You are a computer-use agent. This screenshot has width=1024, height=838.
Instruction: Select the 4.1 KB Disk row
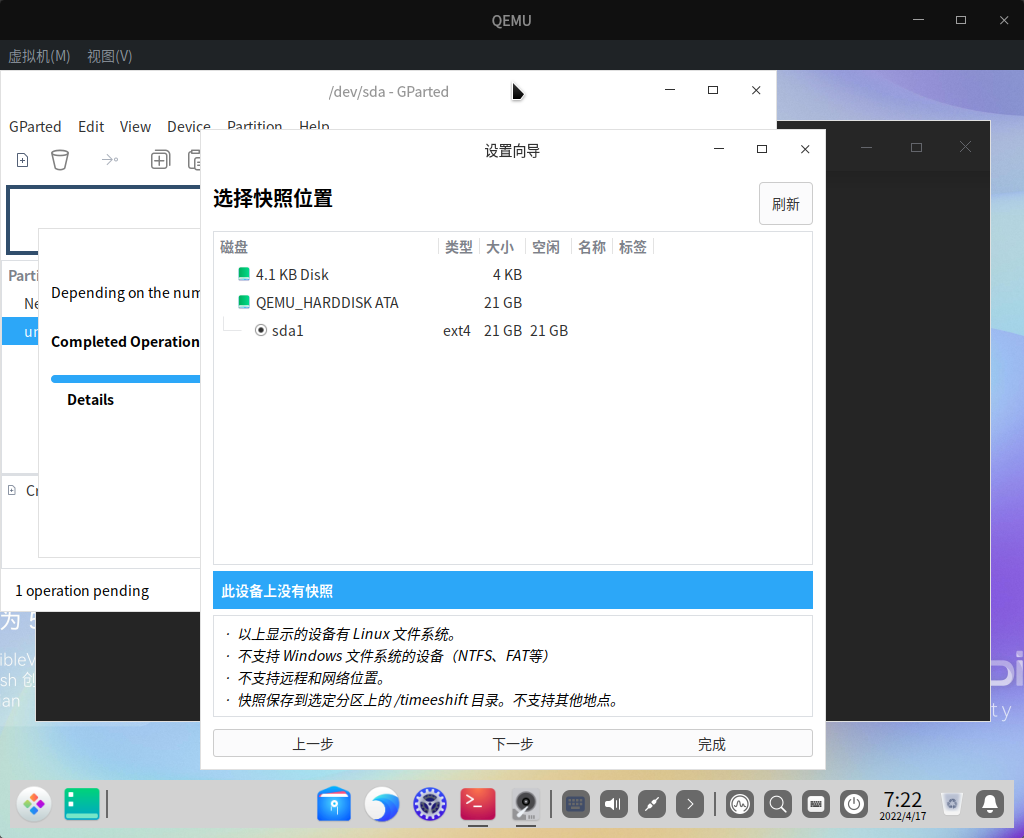point(513,275)
